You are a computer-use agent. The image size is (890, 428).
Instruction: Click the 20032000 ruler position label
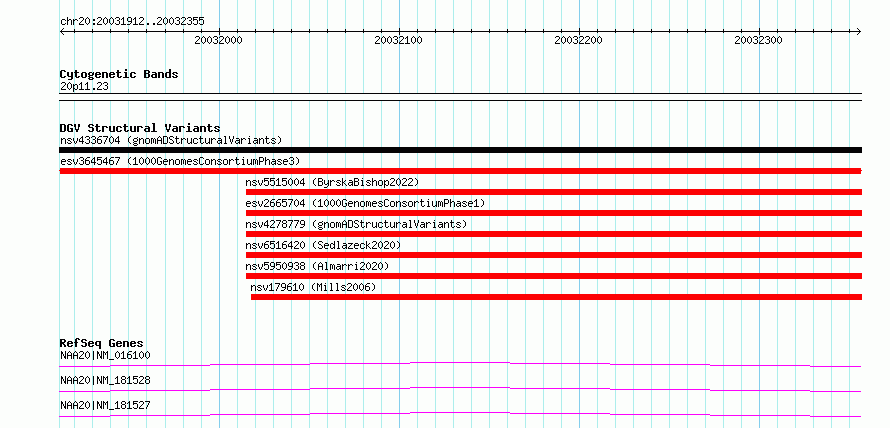point(218,40)
